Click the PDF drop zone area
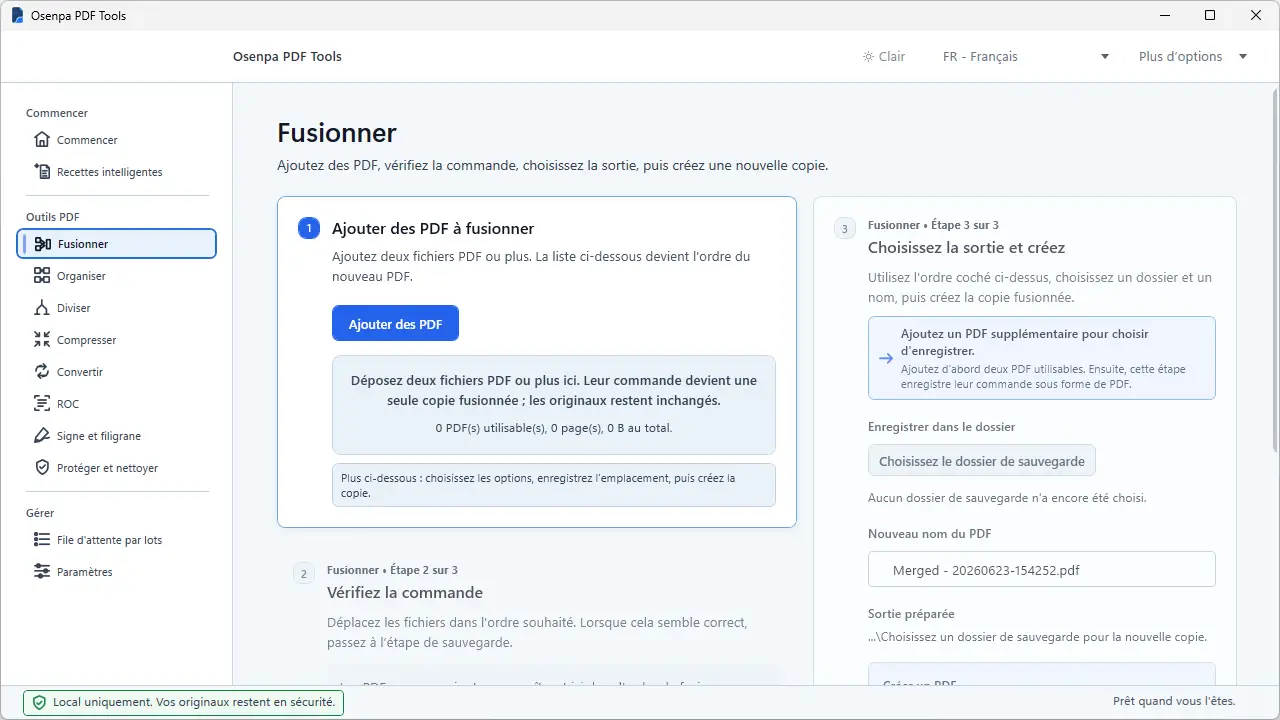The height and width of the screenshot is (720, 1280). [553, 405]
